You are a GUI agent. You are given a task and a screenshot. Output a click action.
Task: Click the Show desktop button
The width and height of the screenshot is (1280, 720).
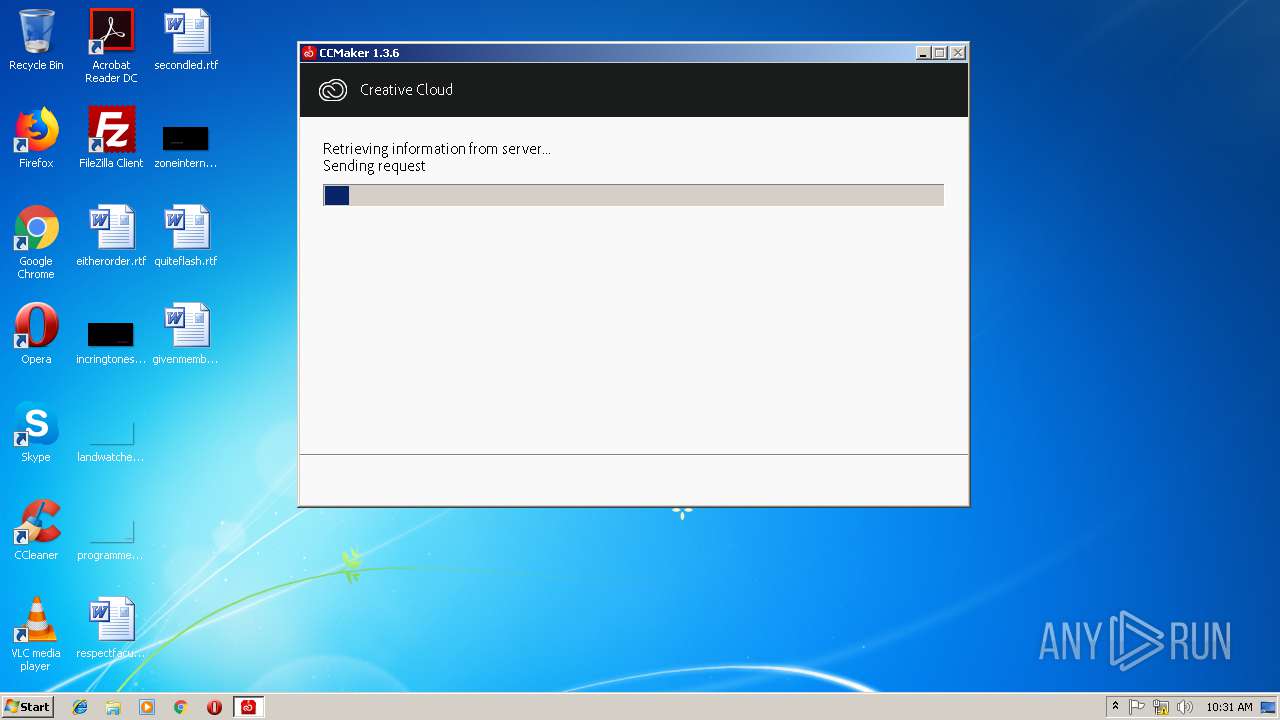(1269, 707)
